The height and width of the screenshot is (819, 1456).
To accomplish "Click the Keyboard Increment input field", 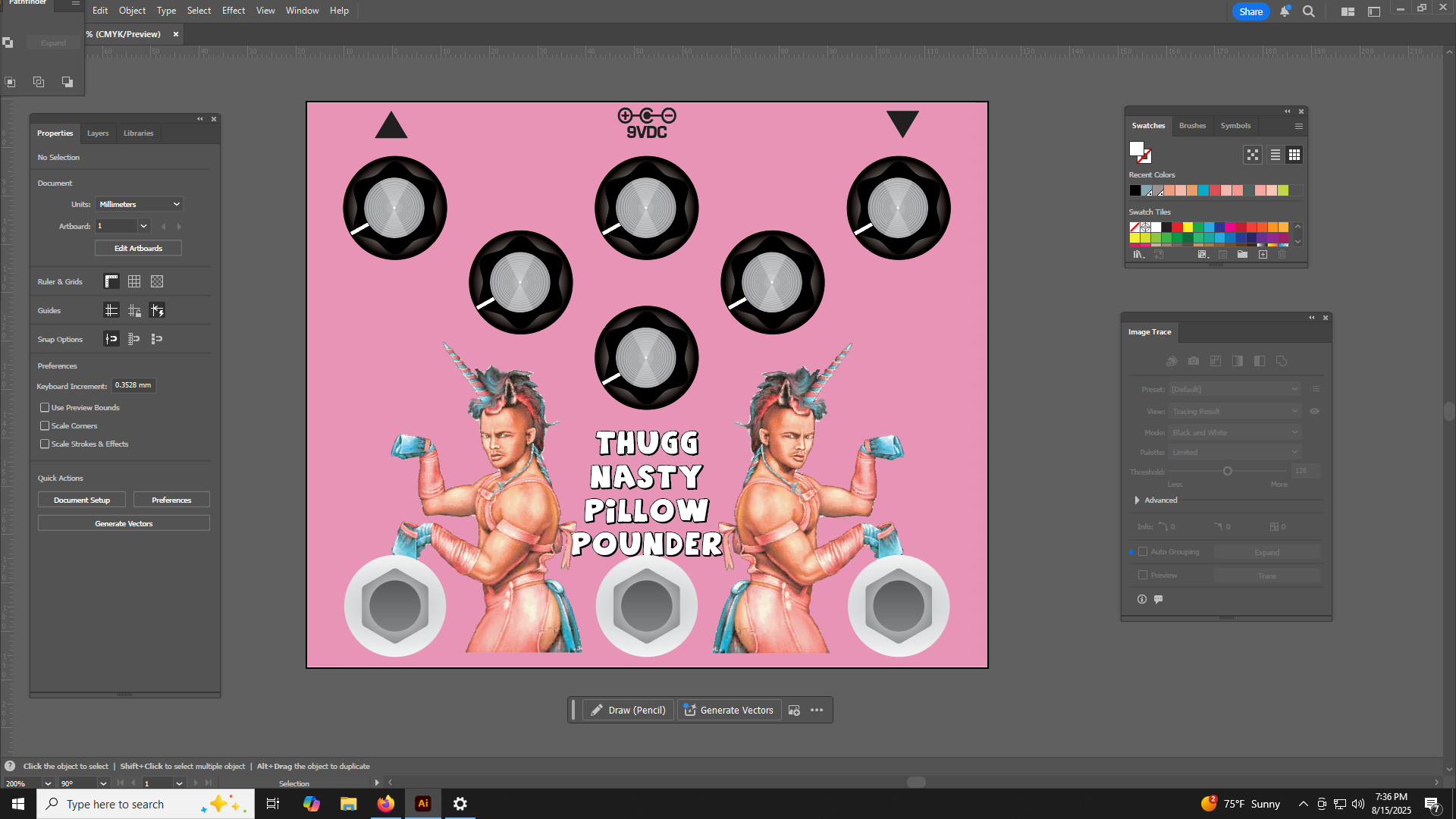I will [x=133, y=385].
